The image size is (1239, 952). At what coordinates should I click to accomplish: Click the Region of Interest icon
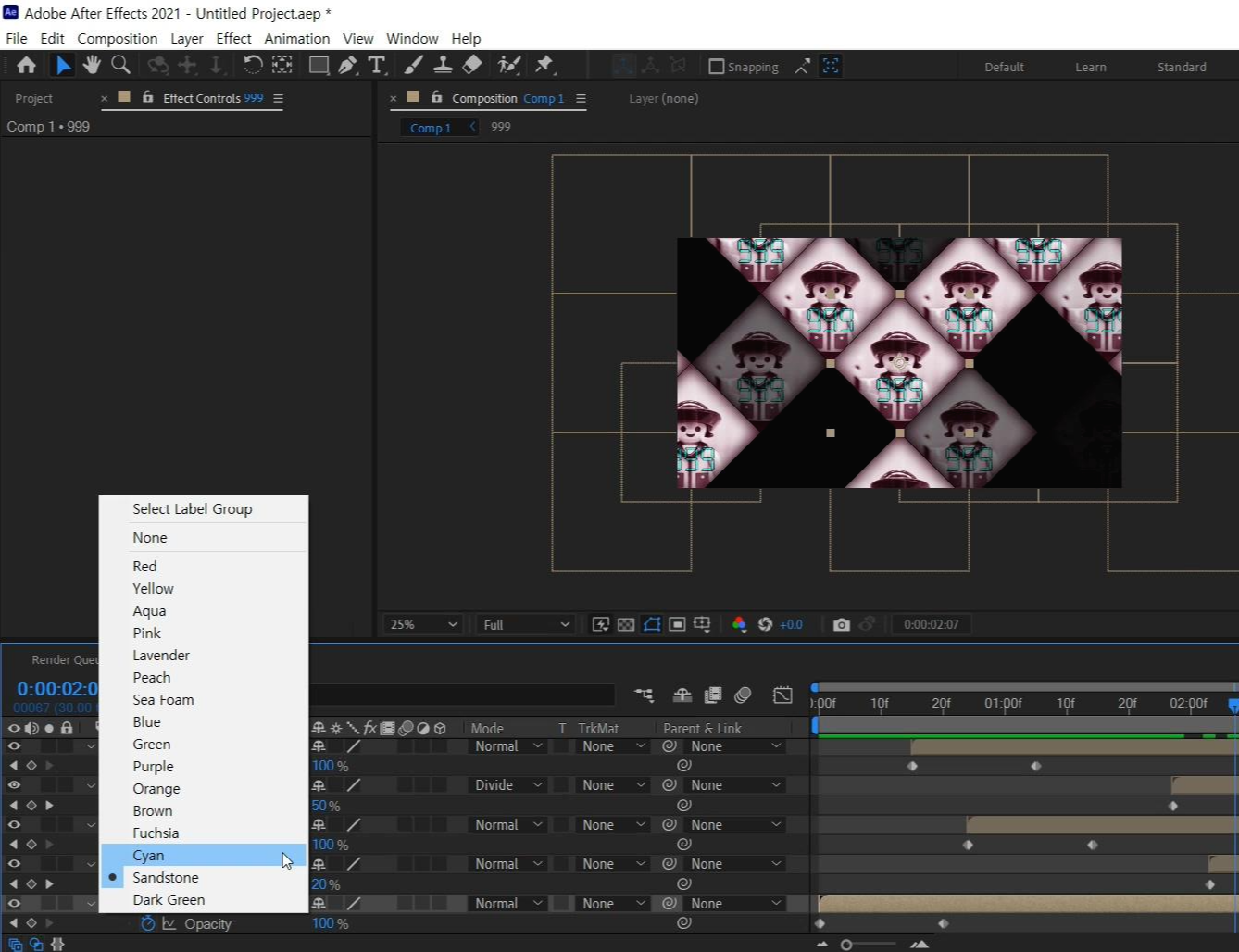(x=677, y=624)
